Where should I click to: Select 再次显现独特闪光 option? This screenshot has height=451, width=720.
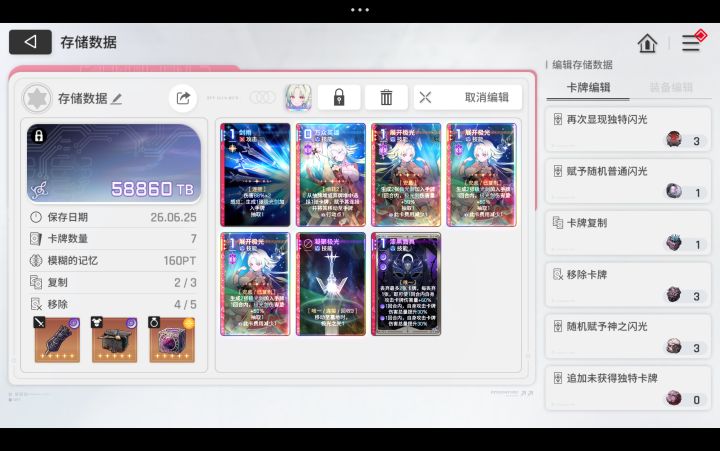(x=628, y=130)
